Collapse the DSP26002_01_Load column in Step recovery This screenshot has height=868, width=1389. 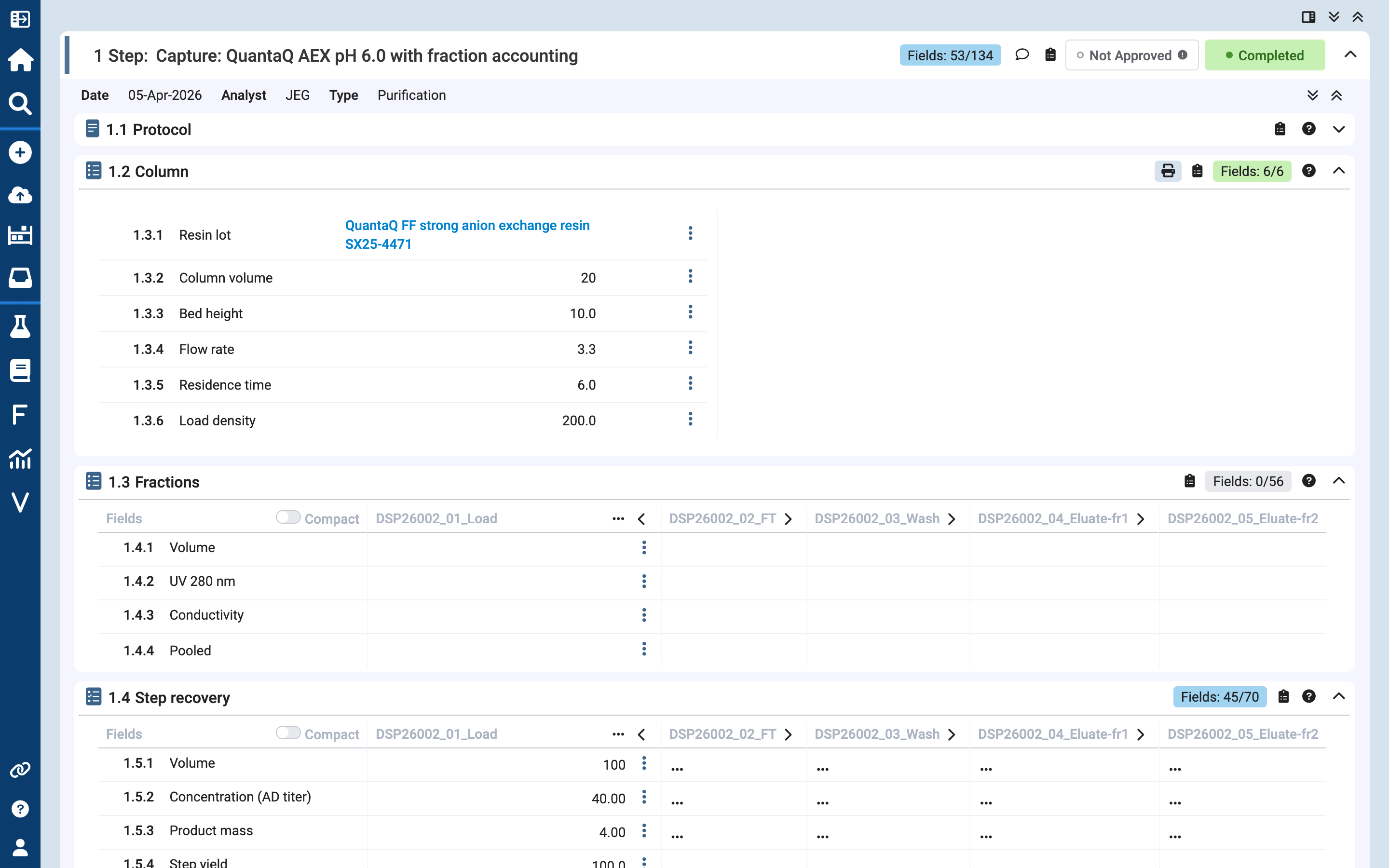click(642, 735)
